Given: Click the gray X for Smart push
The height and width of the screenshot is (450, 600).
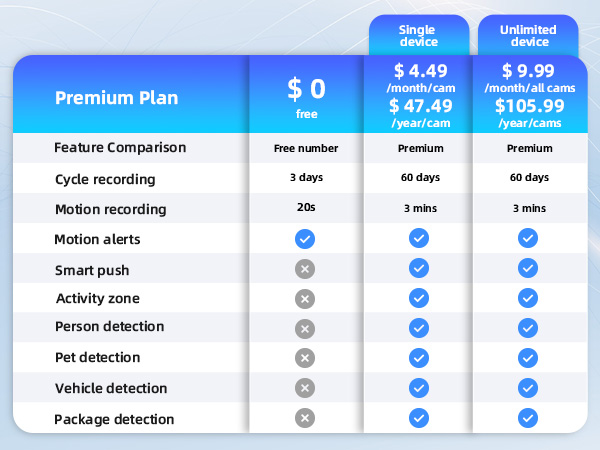Looking at the screenshot, I should coord(306,269).
